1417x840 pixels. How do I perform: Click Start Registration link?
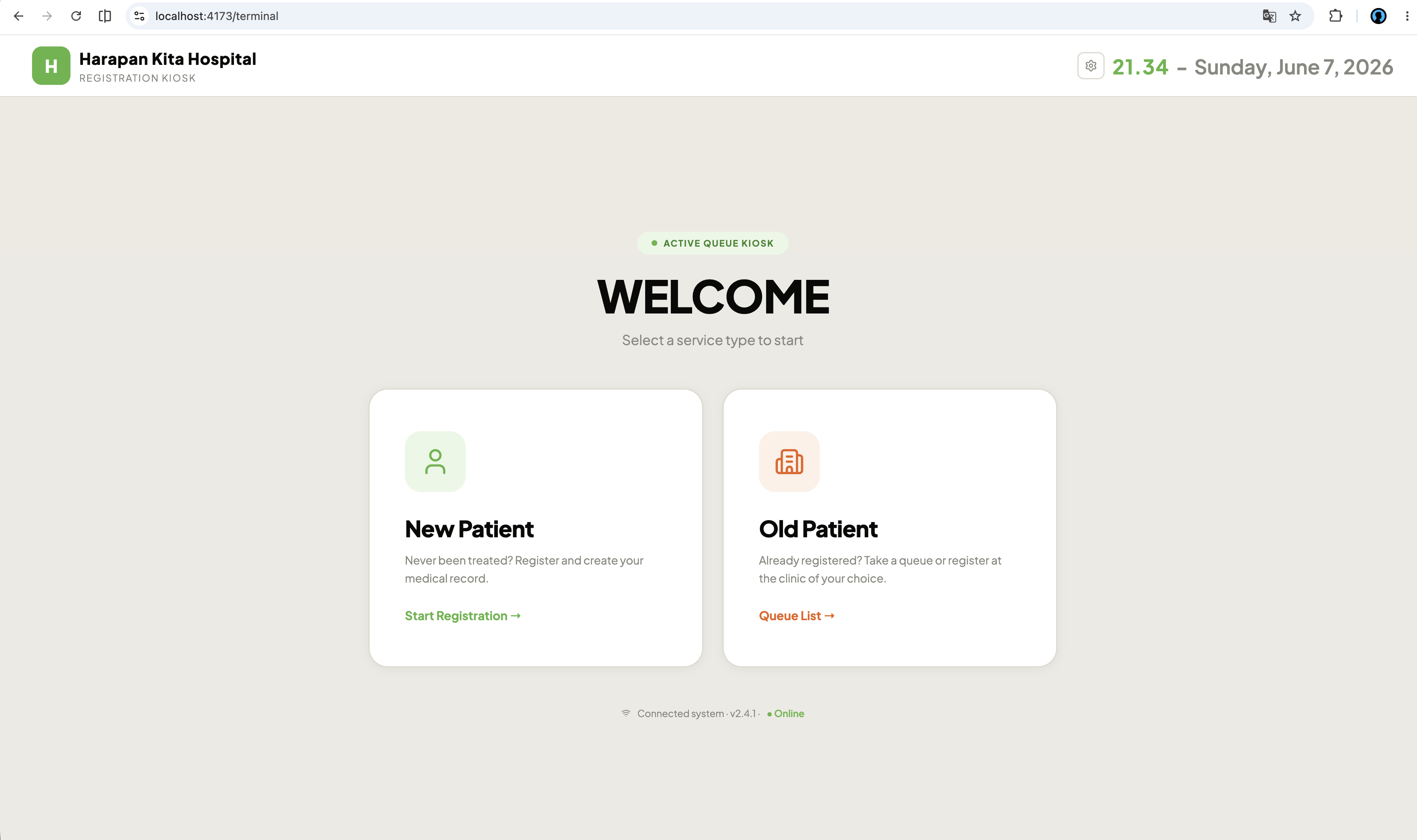tap(463, 616)
